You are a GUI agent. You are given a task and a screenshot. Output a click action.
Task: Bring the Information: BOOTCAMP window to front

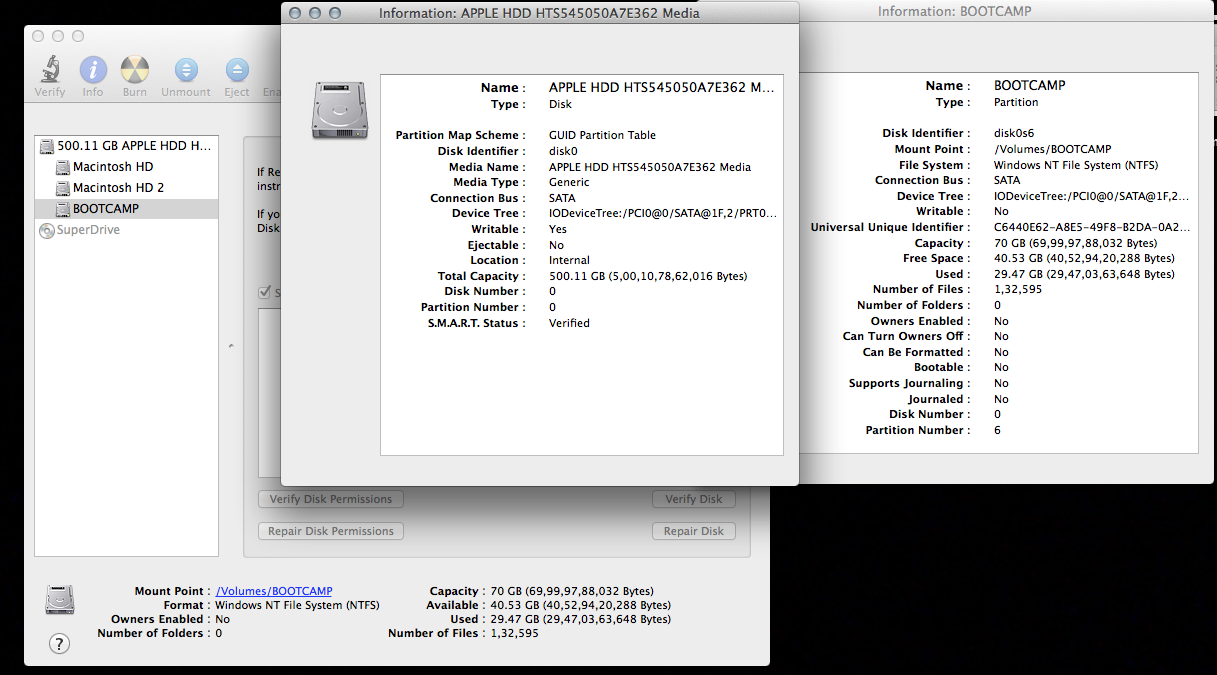click(954, 12)
